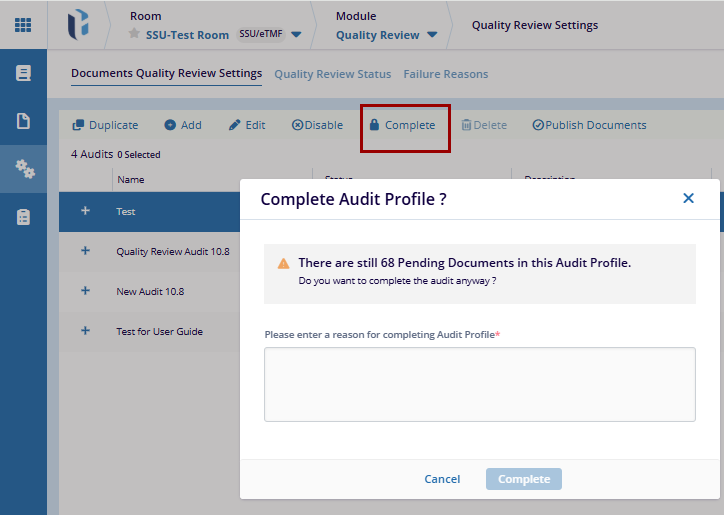Screen dimensions: 724x515
Task: Expand the New Audit 10.8 row
Action: coord(85,291)
